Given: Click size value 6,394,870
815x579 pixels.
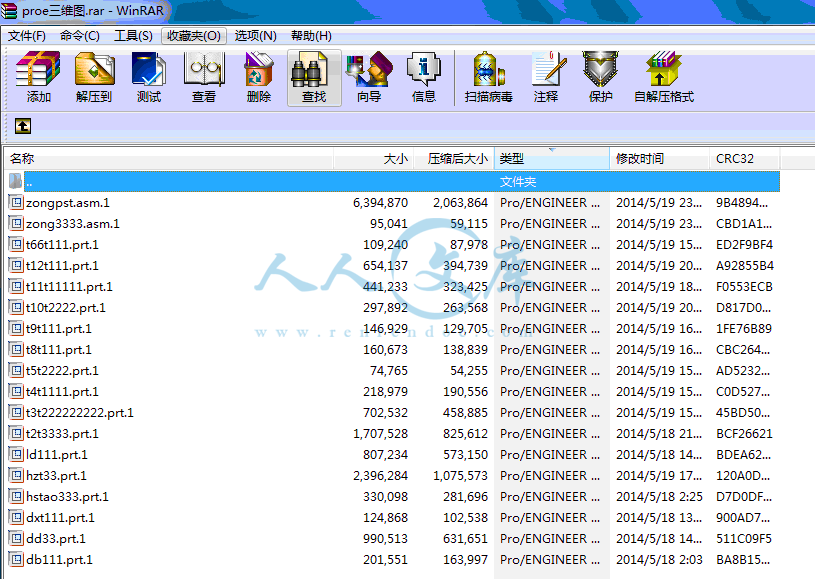Looking at the screenshot, I should tap(380, 202).
